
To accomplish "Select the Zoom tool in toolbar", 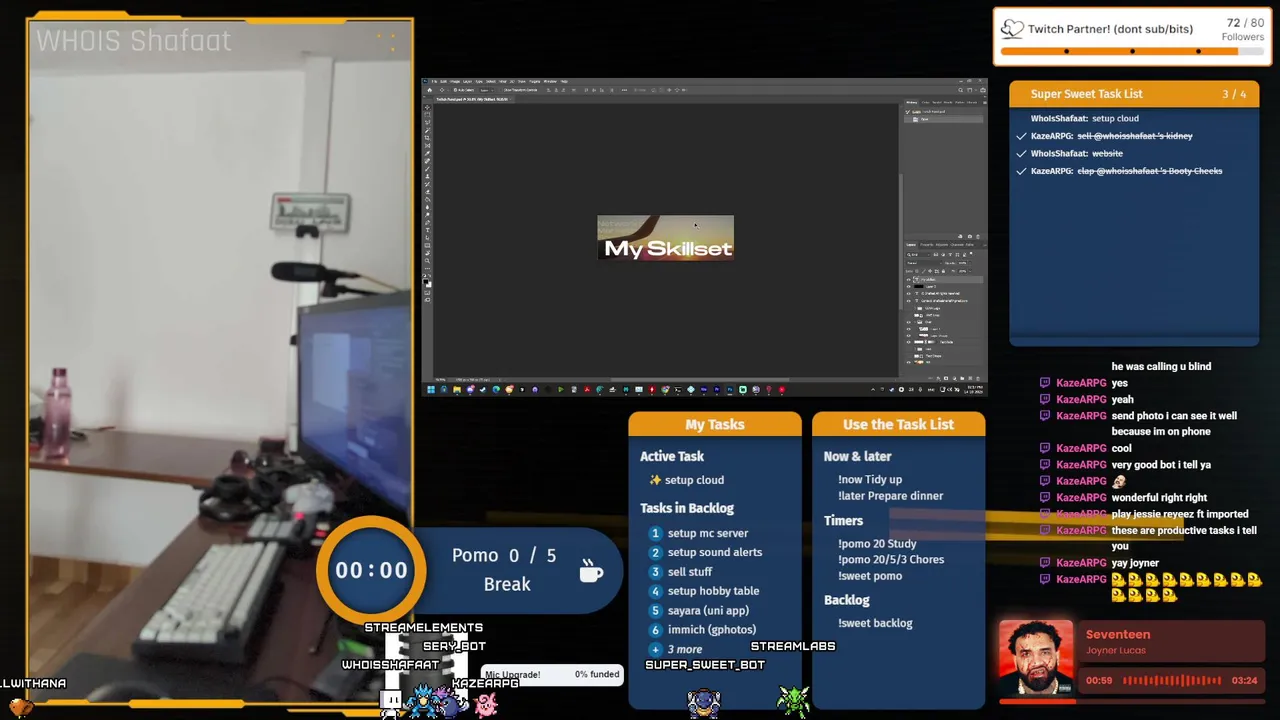I will [x=427, y=261].
